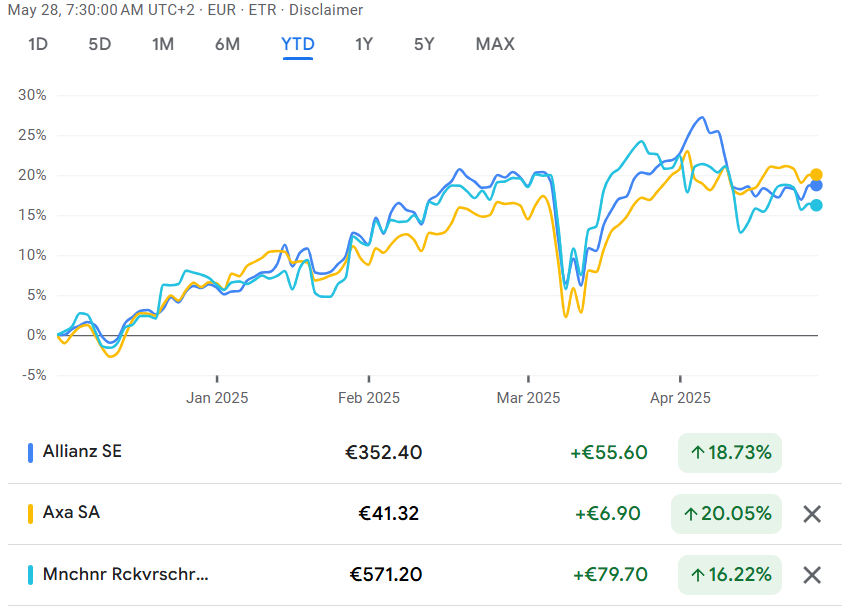Open the Mnchnr Rckvrschr… stock name
The image size is (853, 607).
pos(126,574)
